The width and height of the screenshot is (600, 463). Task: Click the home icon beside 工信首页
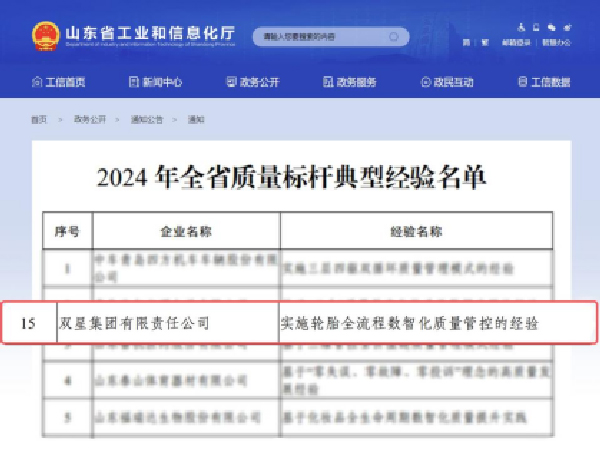point(37,82)
